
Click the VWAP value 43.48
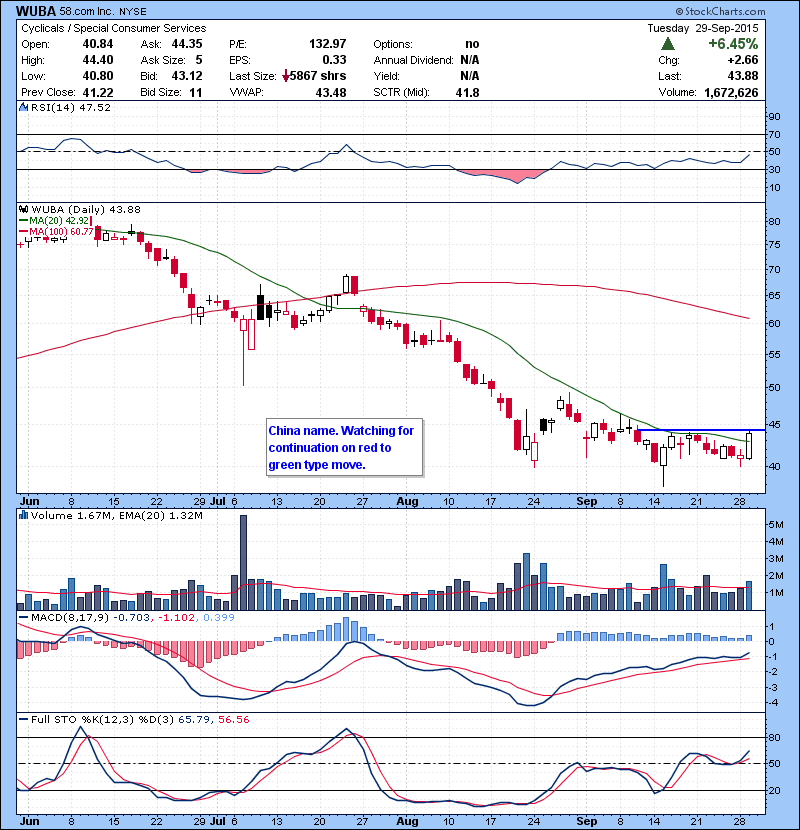pyautogui.click(x=331, y=93)
